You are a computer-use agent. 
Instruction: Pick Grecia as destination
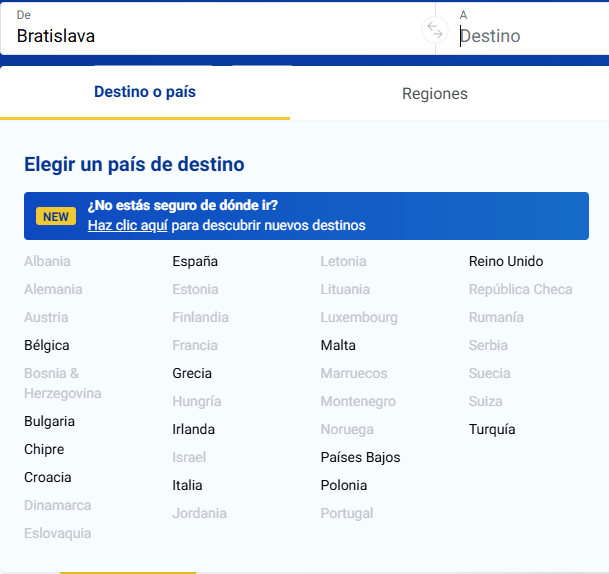pos(192,373)
